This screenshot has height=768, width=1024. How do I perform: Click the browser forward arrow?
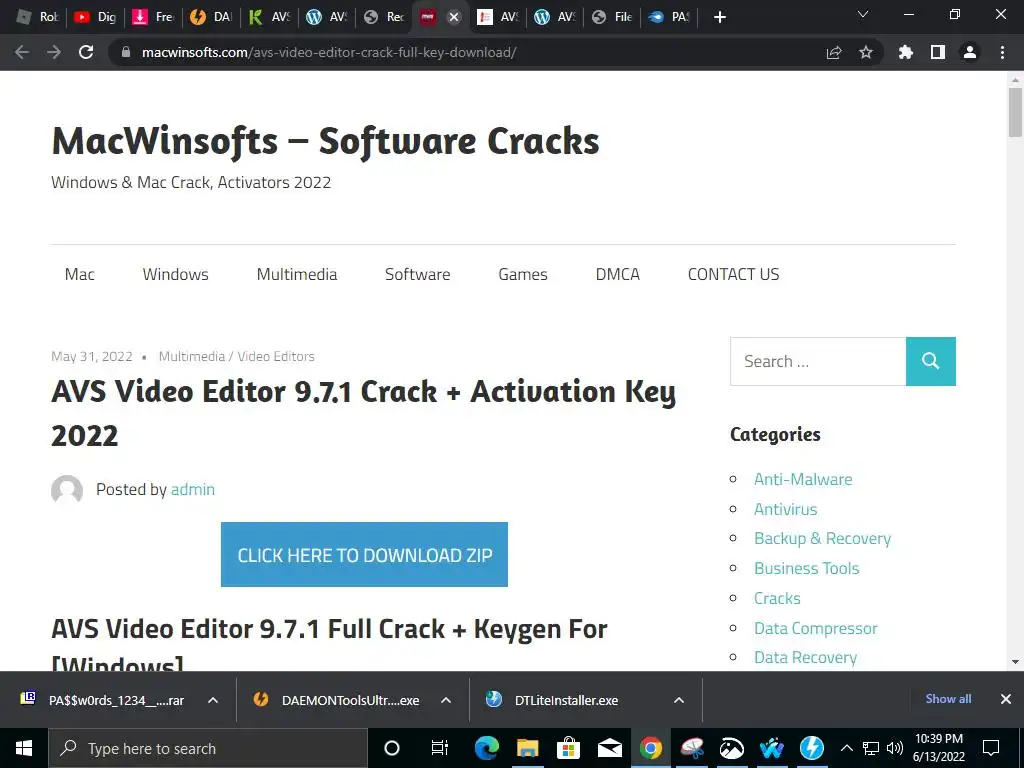tap(54, 52)
